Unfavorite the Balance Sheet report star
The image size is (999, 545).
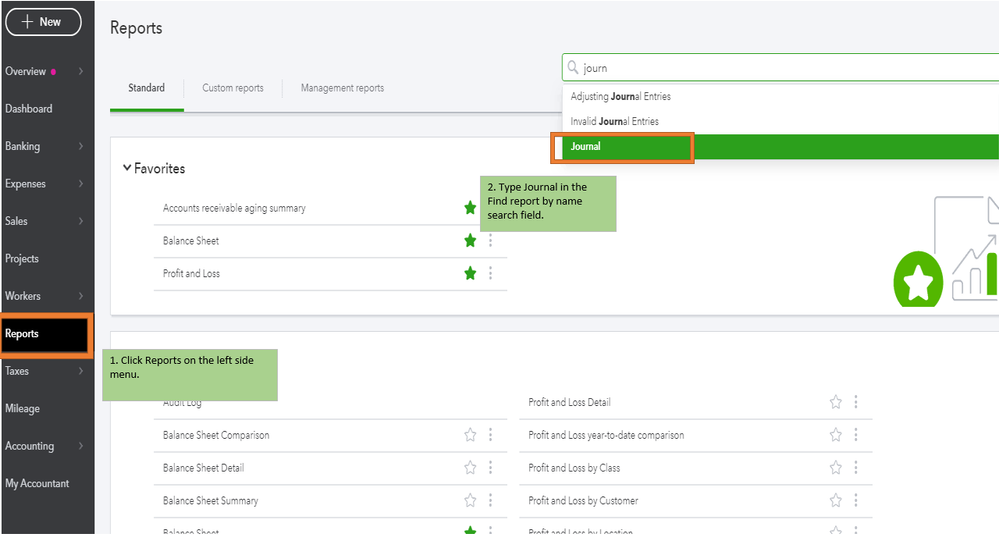pos(470,241)
